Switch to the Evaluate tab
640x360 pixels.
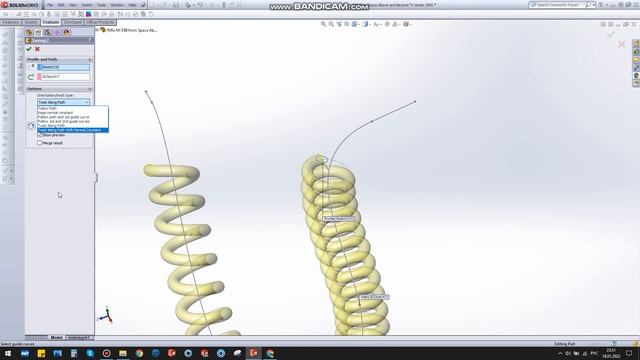pos(51,22)
